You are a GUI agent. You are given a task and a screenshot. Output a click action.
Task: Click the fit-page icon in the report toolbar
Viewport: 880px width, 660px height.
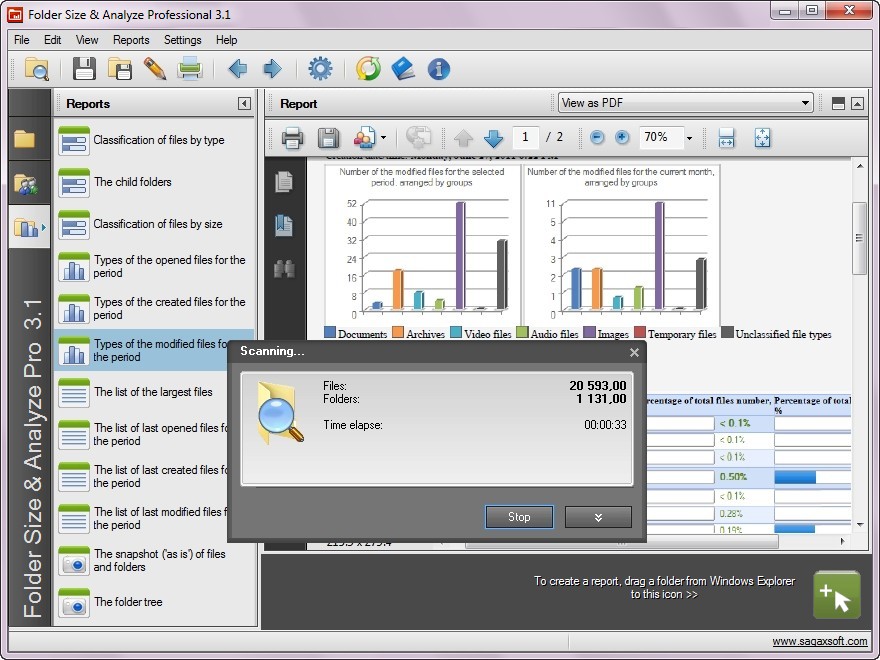(762, 138)
